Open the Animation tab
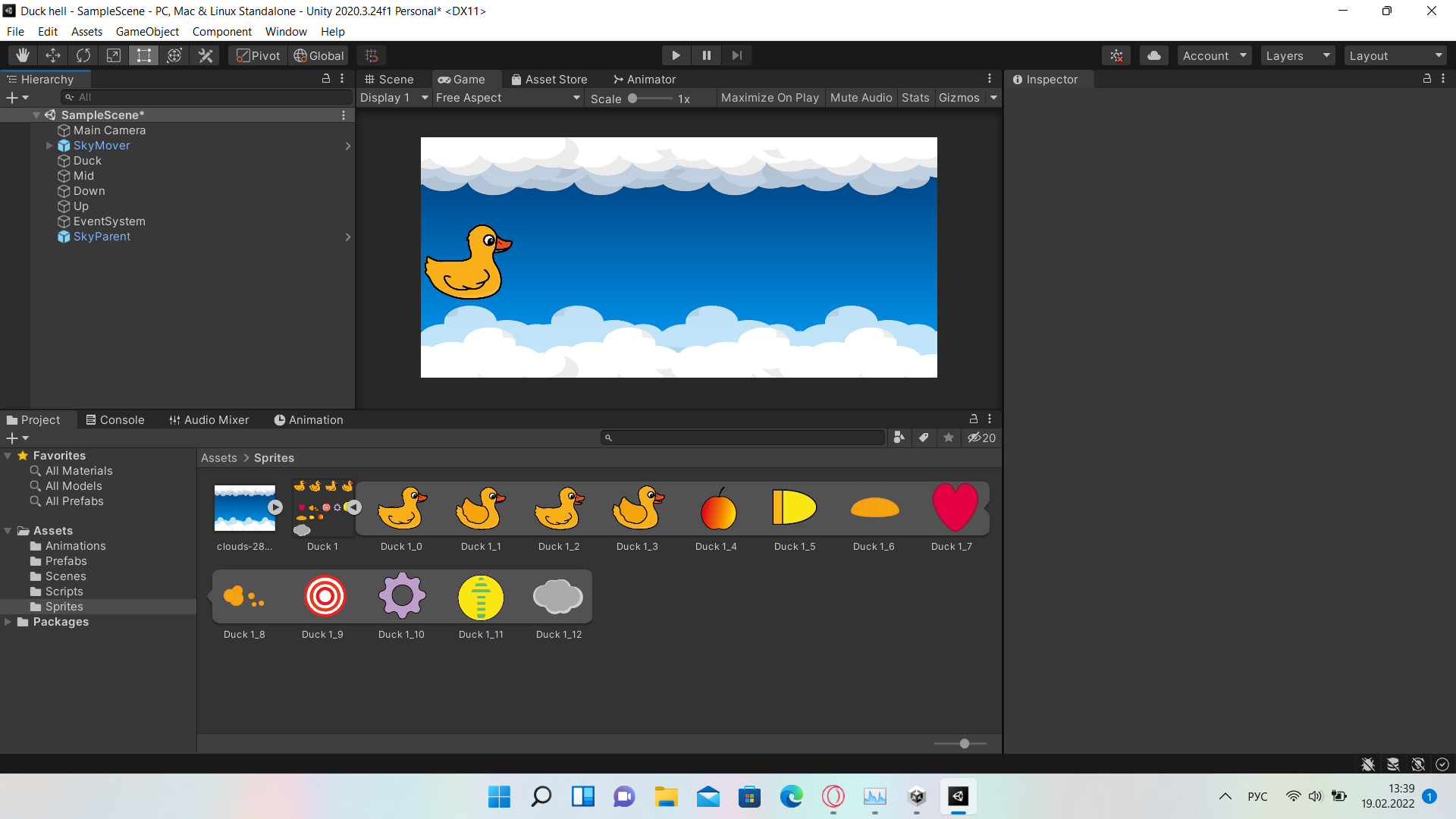 pyautogui.click(x=309, y=419)
